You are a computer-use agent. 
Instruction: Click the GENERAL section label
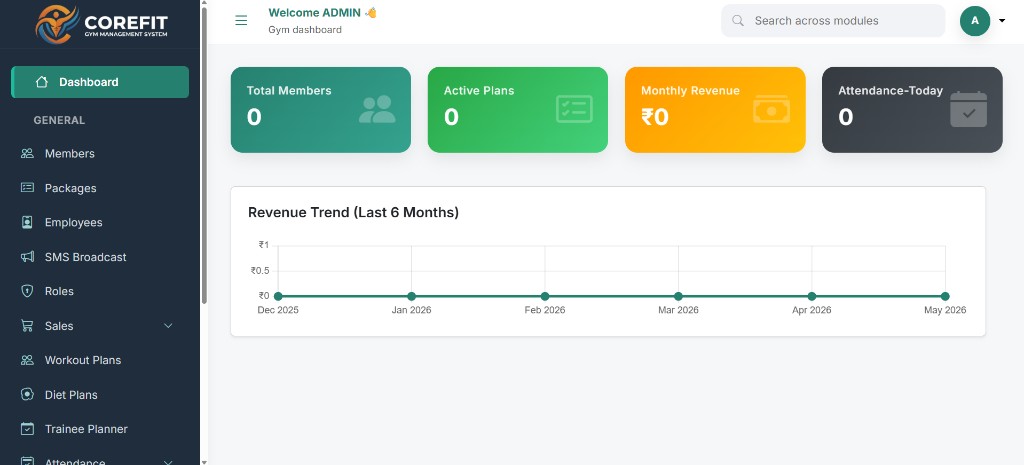click(59, 120)
